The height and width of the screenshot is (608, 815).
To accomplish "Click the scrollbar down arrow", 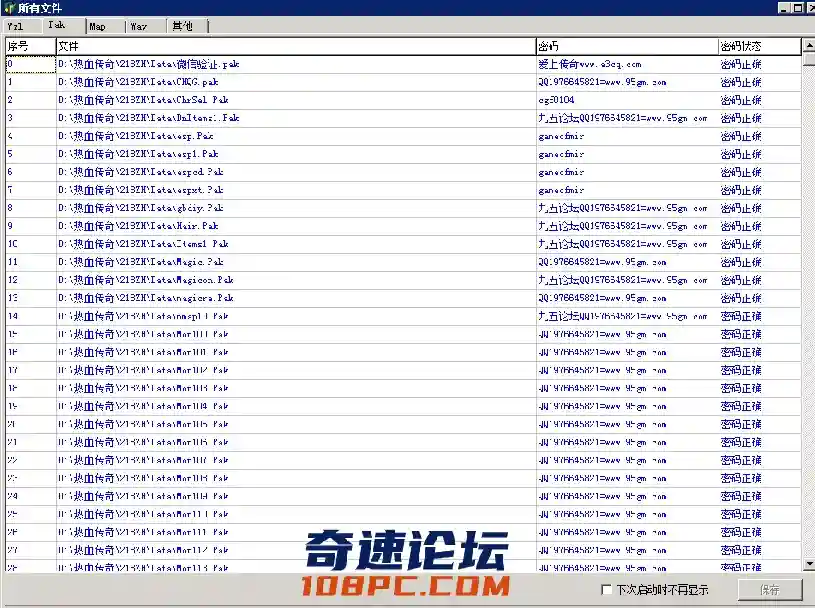I will click(x=809, y=564).
